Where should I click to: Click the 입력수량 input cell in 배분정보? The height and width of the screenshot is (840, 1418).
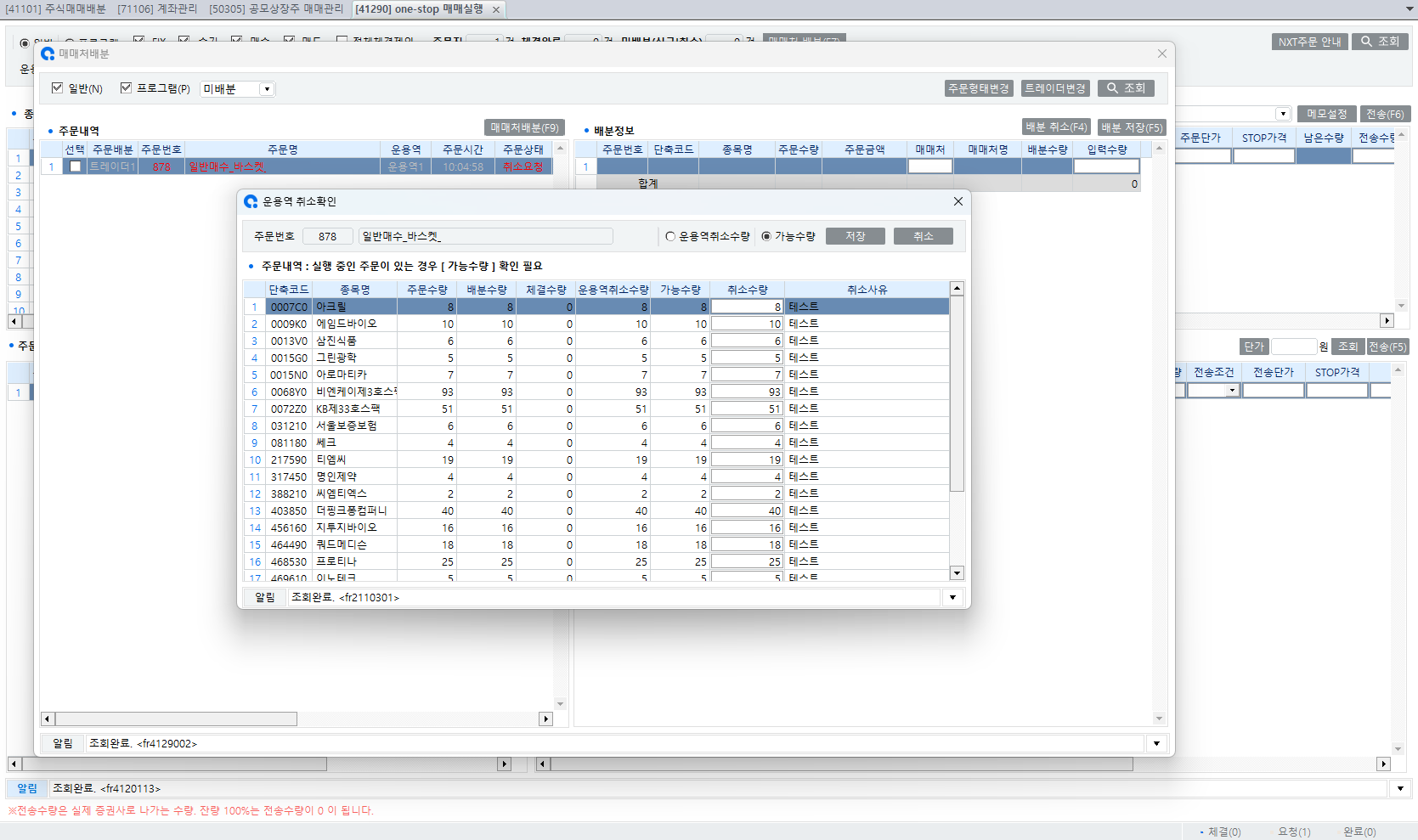pyautogui.click(x=1106, y=166)
